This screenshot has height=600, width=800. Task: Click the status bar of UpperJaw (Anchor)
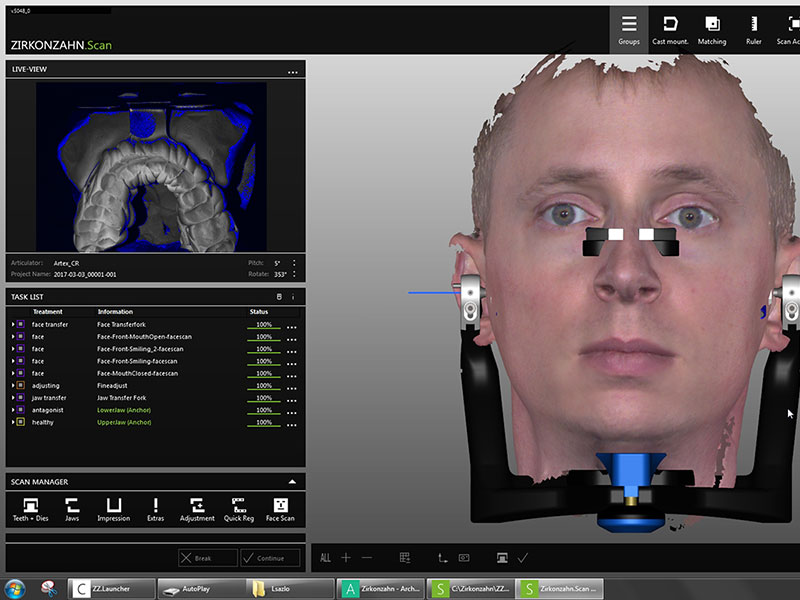pos(264,423)
